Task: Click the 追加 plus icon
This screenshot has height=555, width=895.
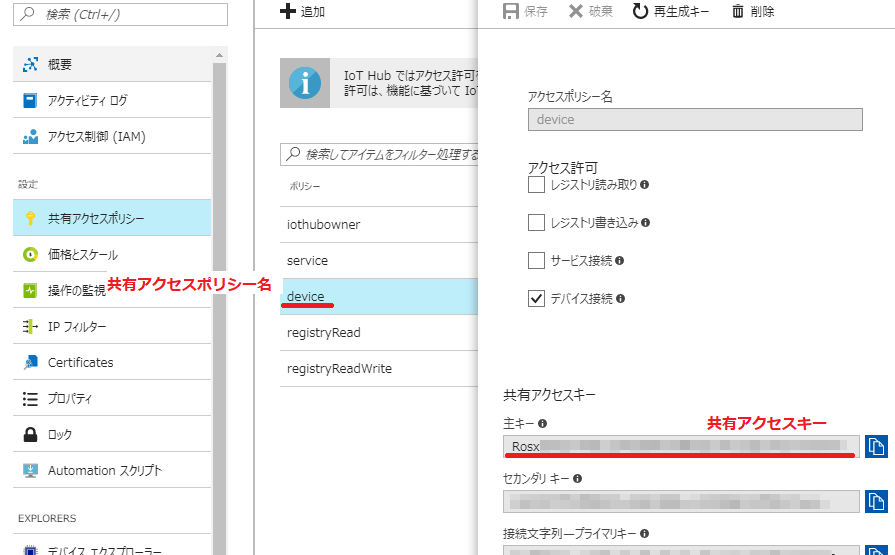Action: pos(288,11)
